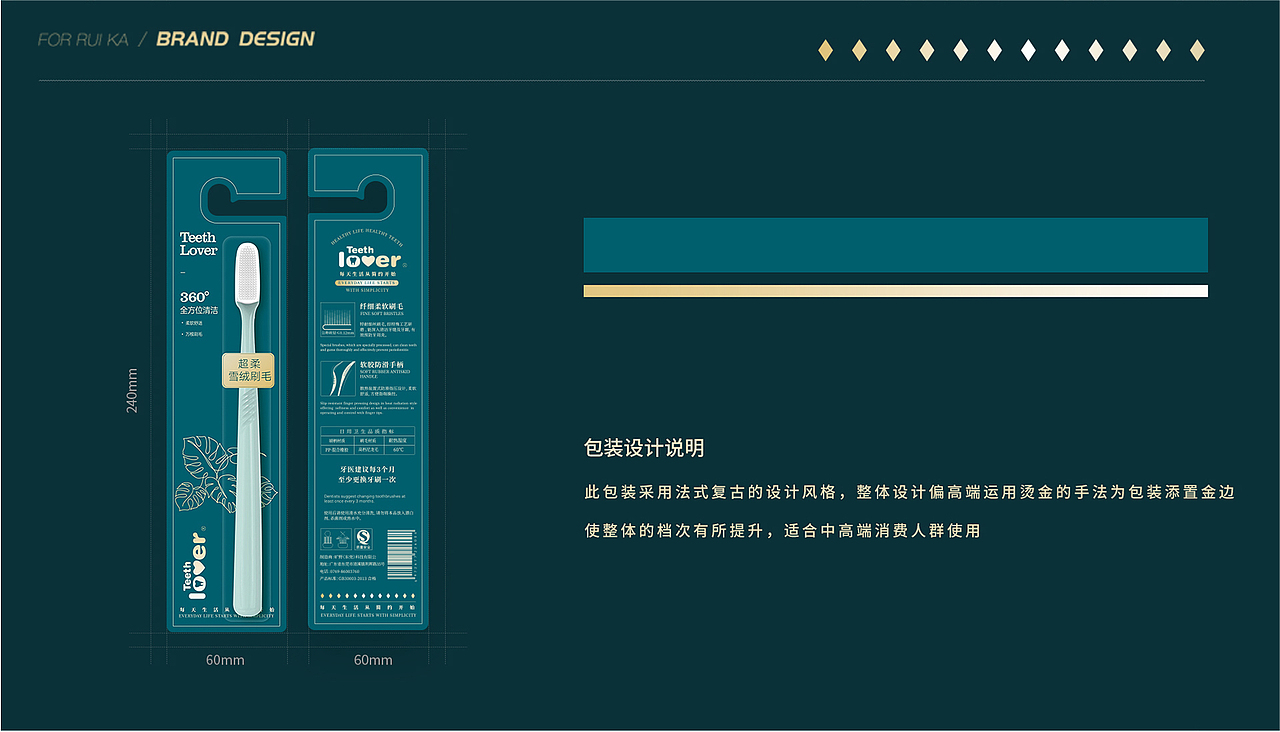Click the vertical Teeth lover logo on front
This screenshot has height=732, width=1280.
pyautogui.click(x=194, y=562)
